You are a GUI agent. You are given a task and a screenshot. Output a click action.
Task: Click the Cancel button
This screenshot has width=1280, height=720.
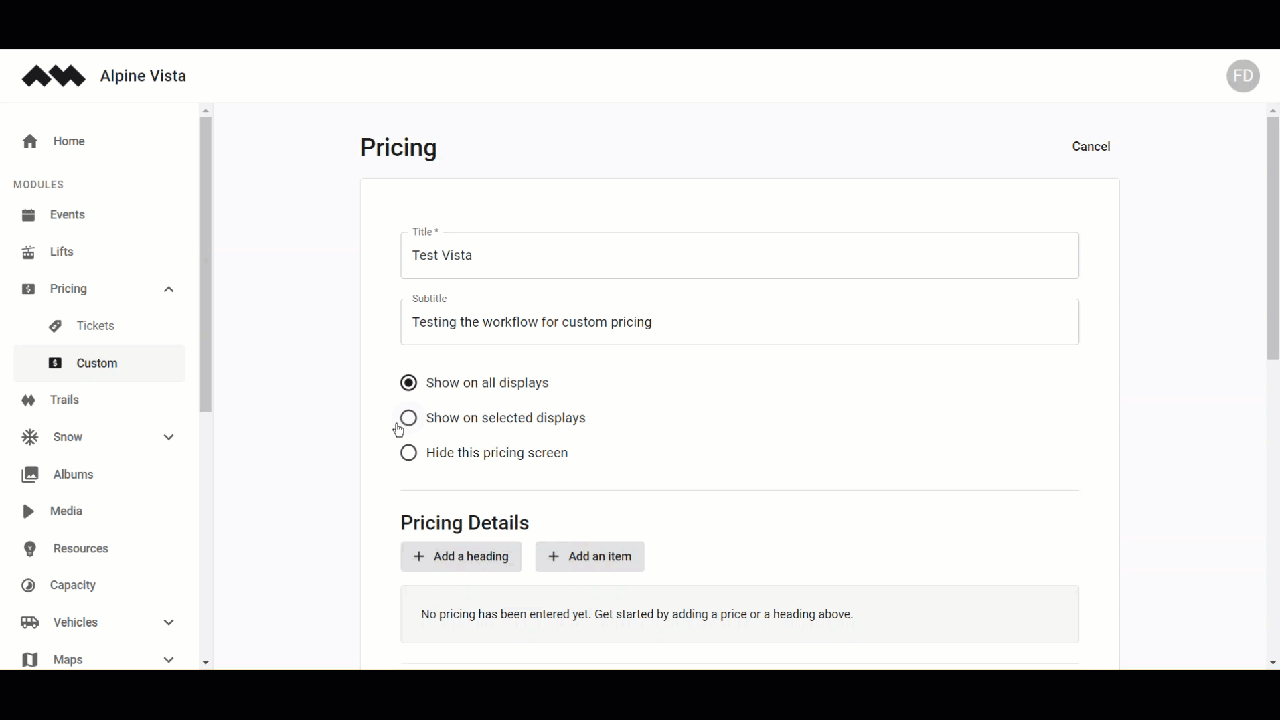[x=1091, y=146]
